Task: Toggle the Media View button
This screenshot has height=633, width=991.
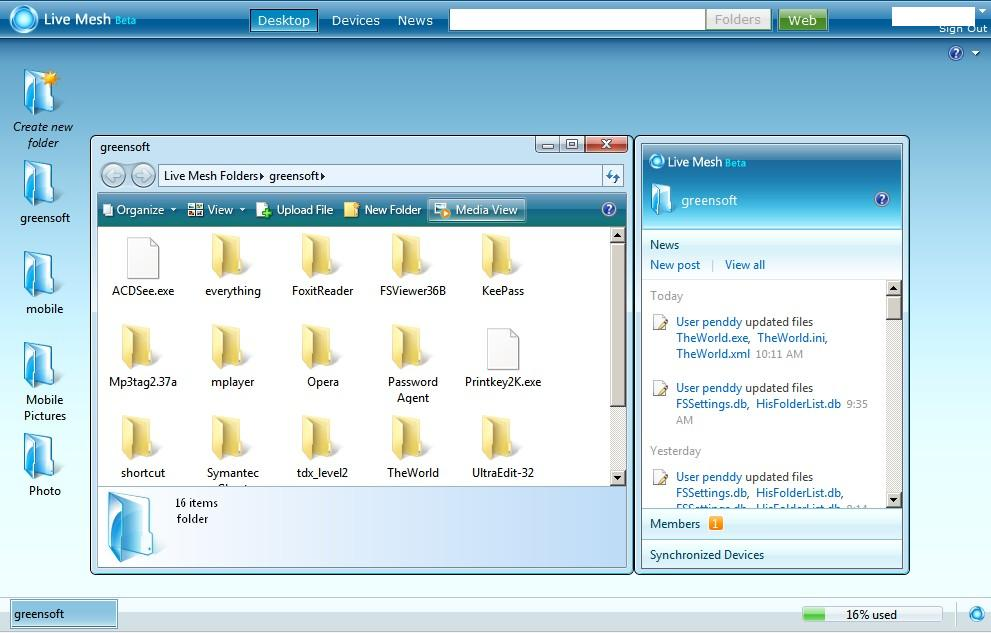Action: [476, 210]
